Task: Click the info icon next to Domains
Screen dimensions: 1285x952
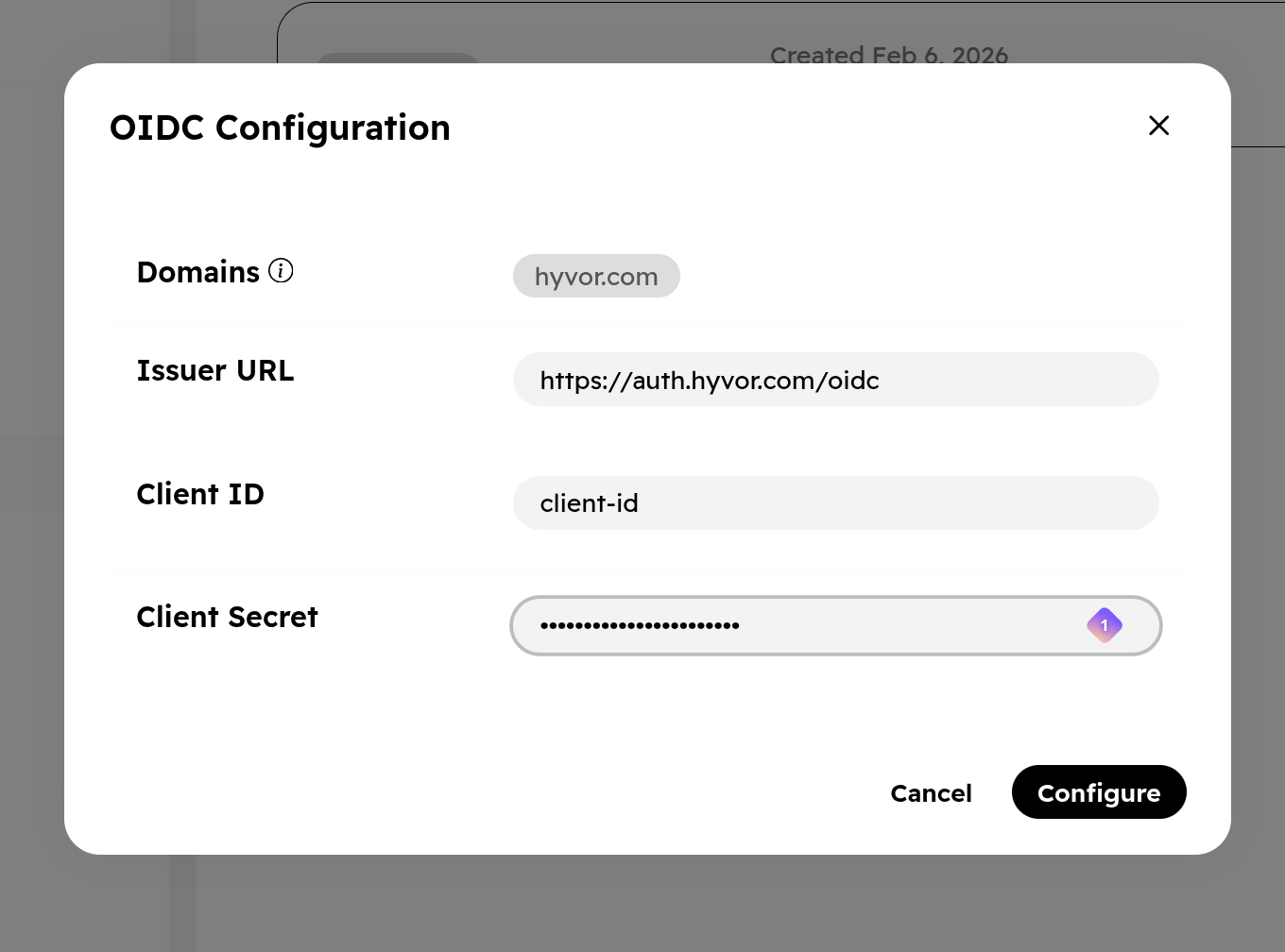Action: click(x=281, y=271)
